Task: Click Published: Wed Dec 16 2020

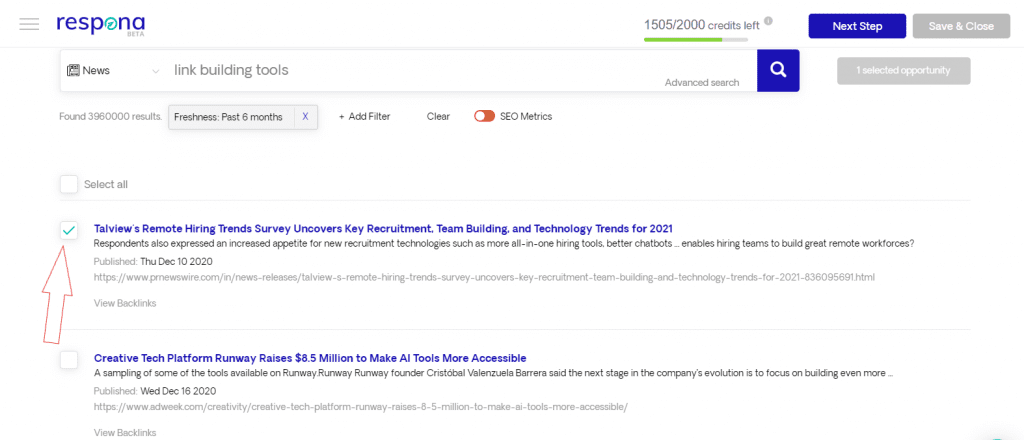Action: point(155,391)
